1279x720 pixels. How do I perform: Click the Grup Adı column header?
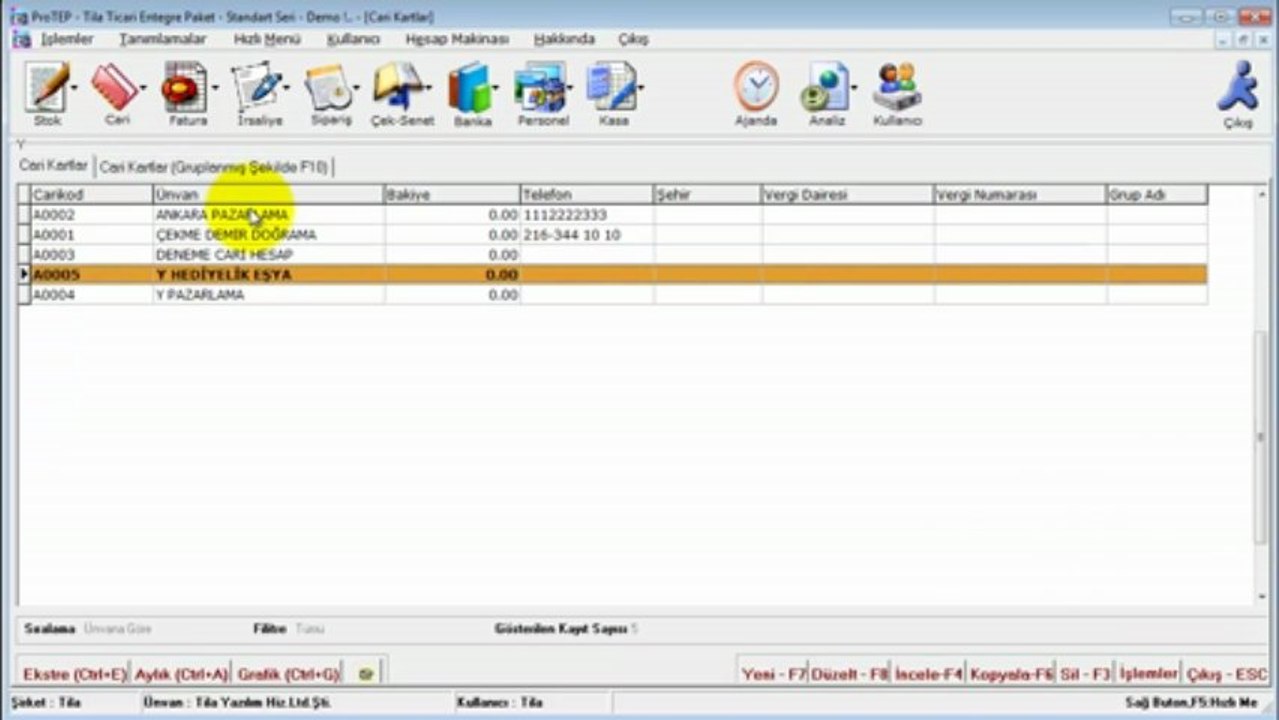[1157, 195]
